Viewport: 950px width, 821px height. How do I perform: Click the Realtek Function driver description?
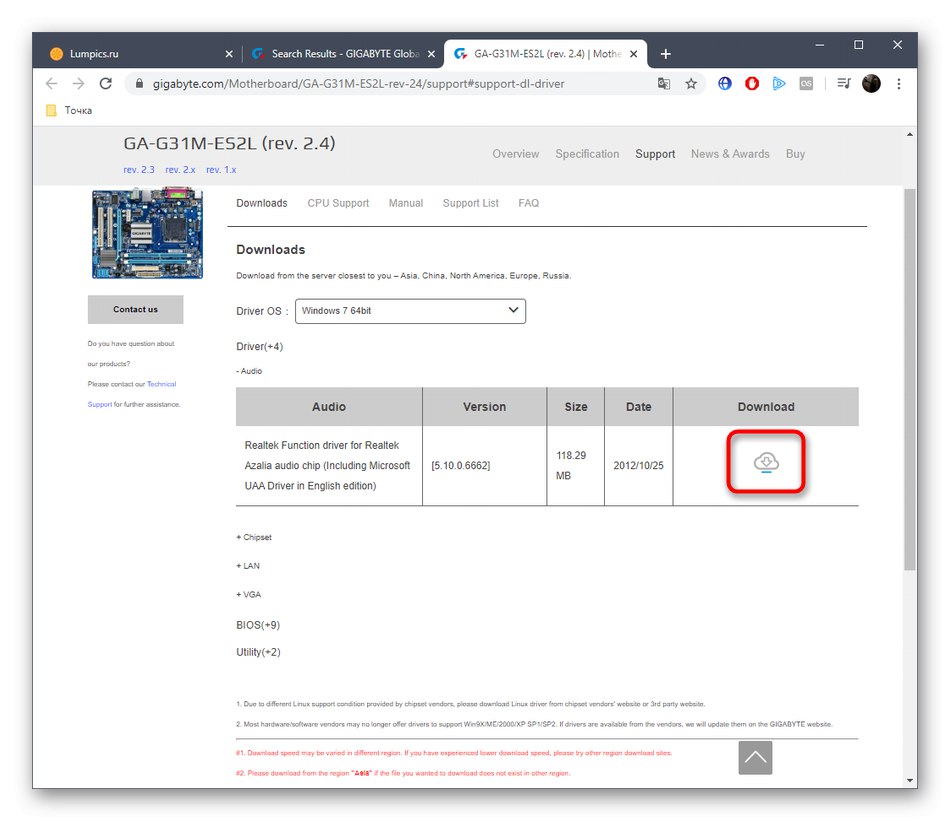pyautogui.click(x=327, y=465)
